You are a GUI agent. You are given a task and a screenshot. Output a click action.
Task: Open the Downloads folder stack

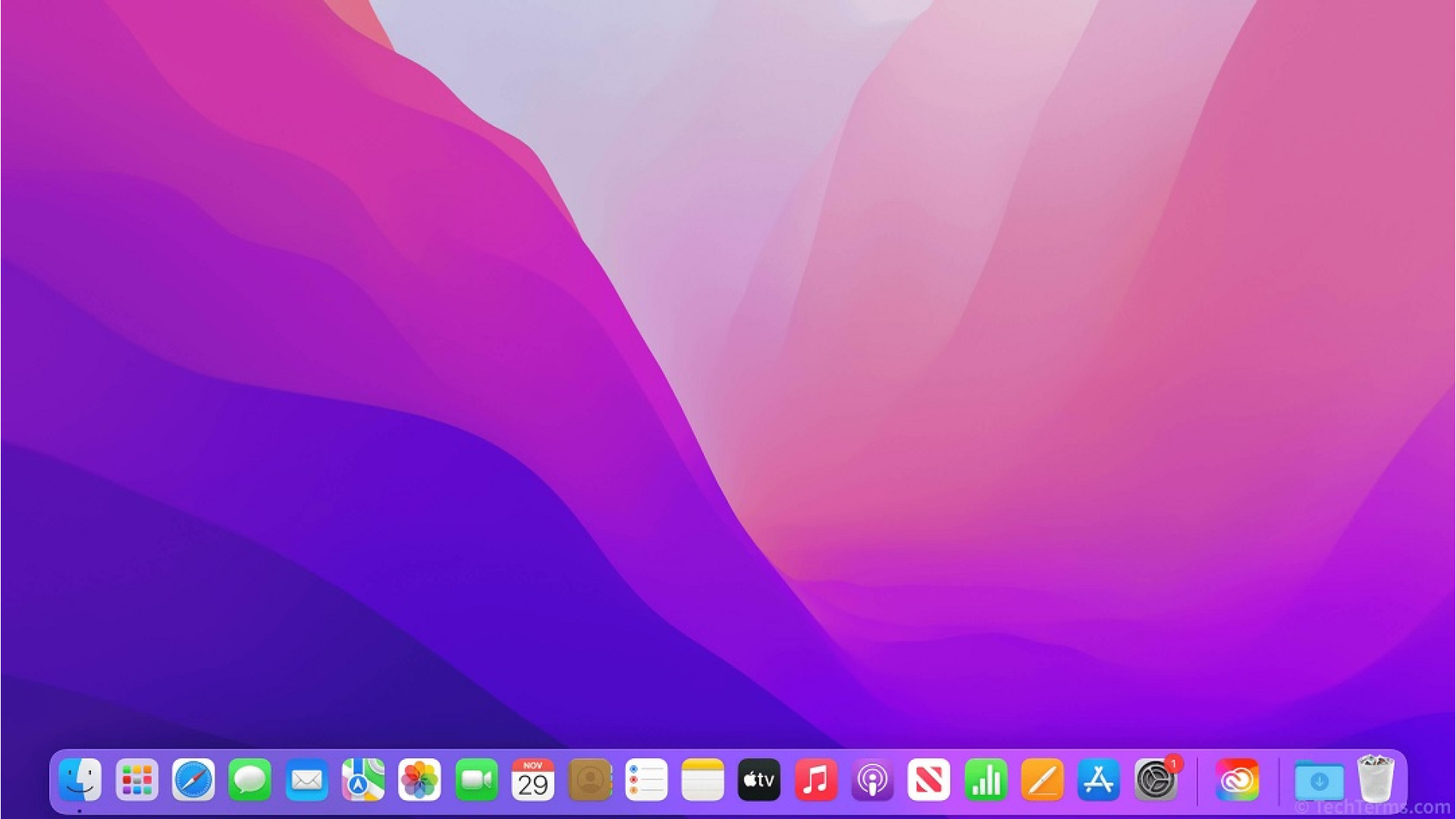1319,781
